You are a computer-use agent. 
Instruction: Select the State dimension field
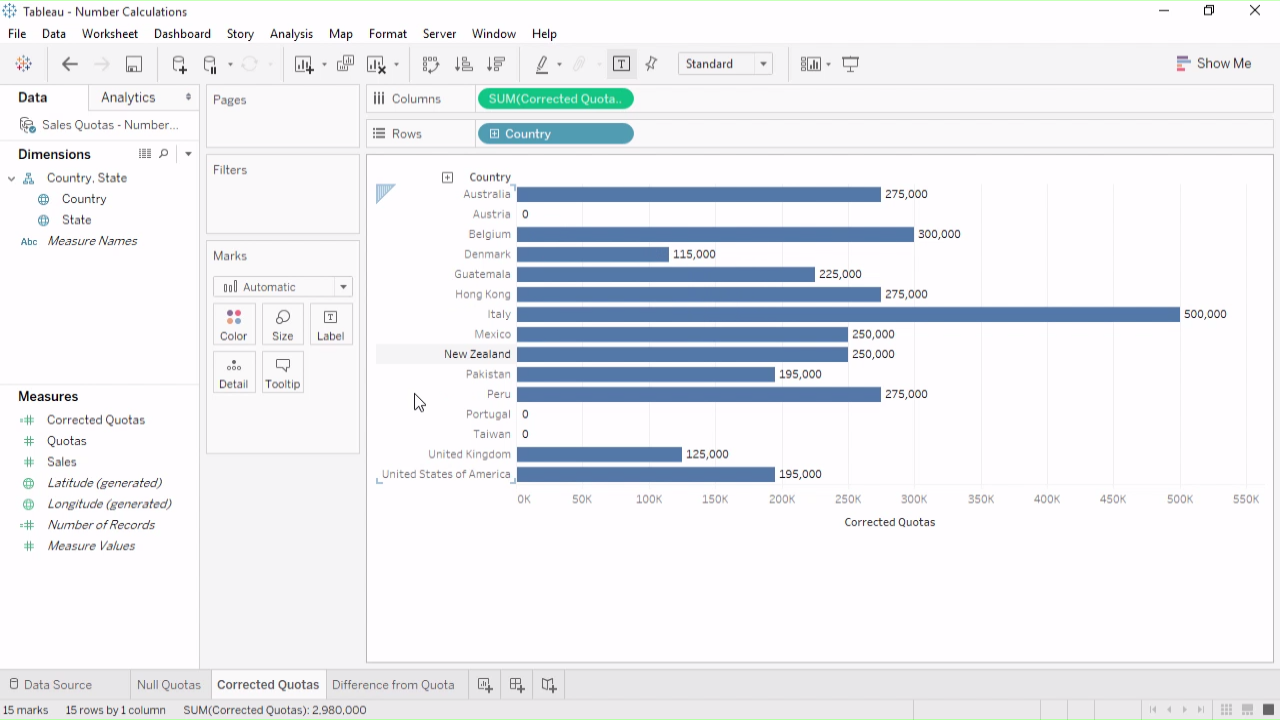click(76, 220)
